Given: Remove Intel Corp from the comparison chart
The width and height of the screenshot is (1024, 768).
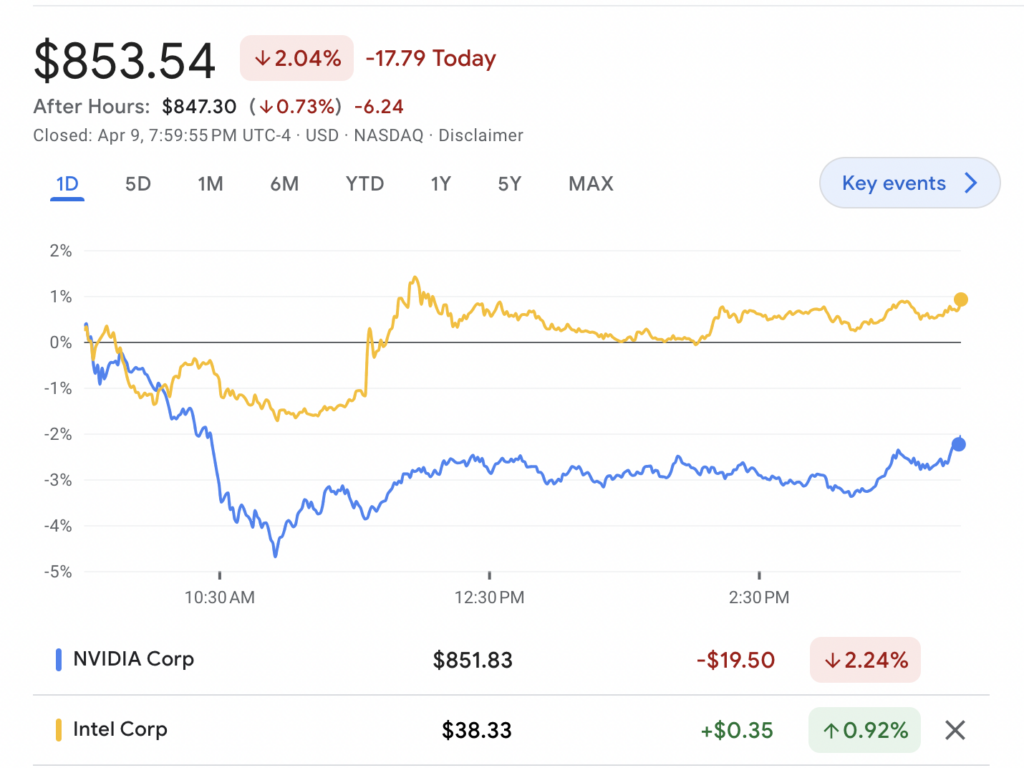Looking at the screenshot, I should coord(957,729).
